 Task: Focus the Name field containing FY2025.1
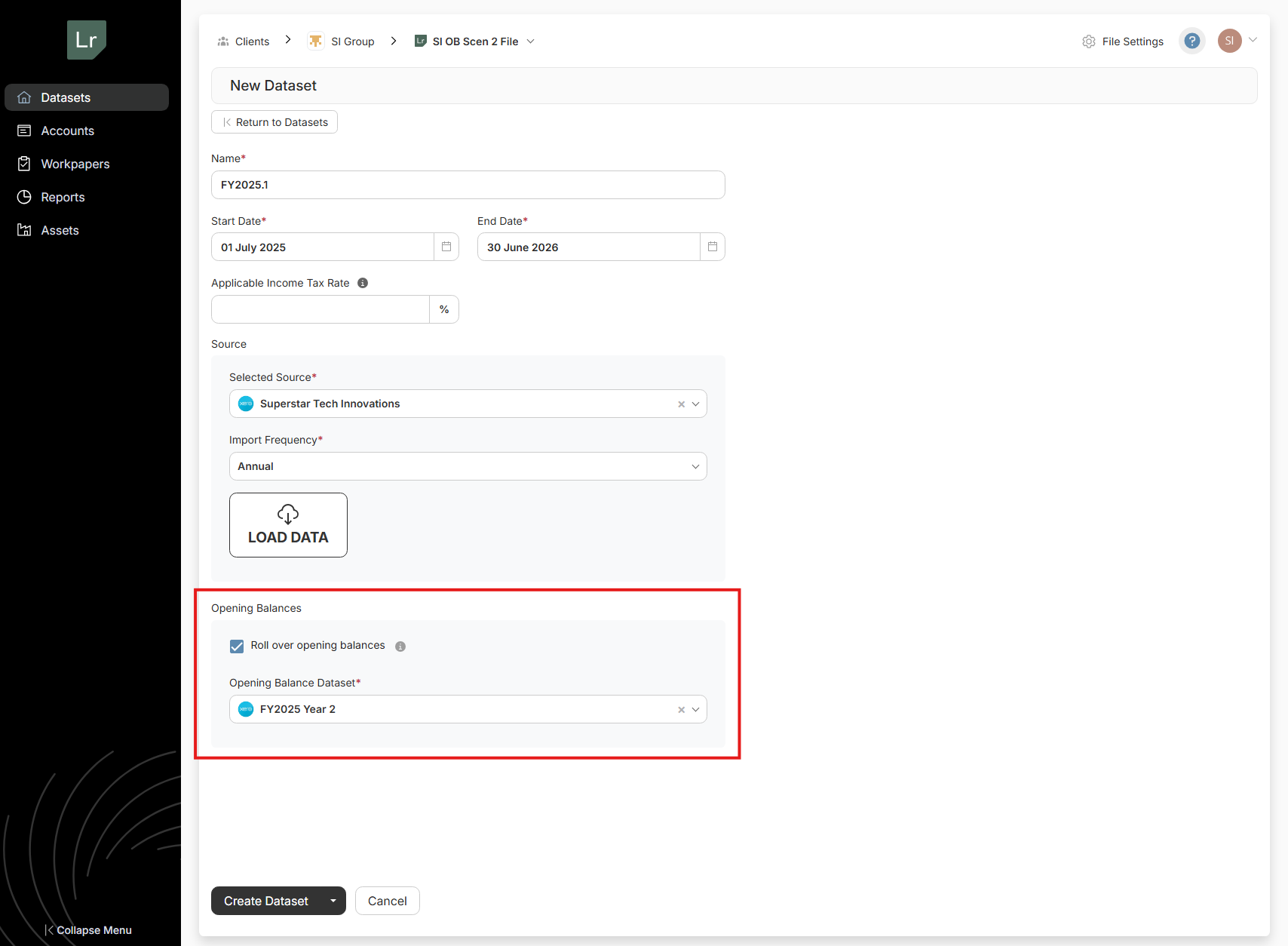[468, 185]
